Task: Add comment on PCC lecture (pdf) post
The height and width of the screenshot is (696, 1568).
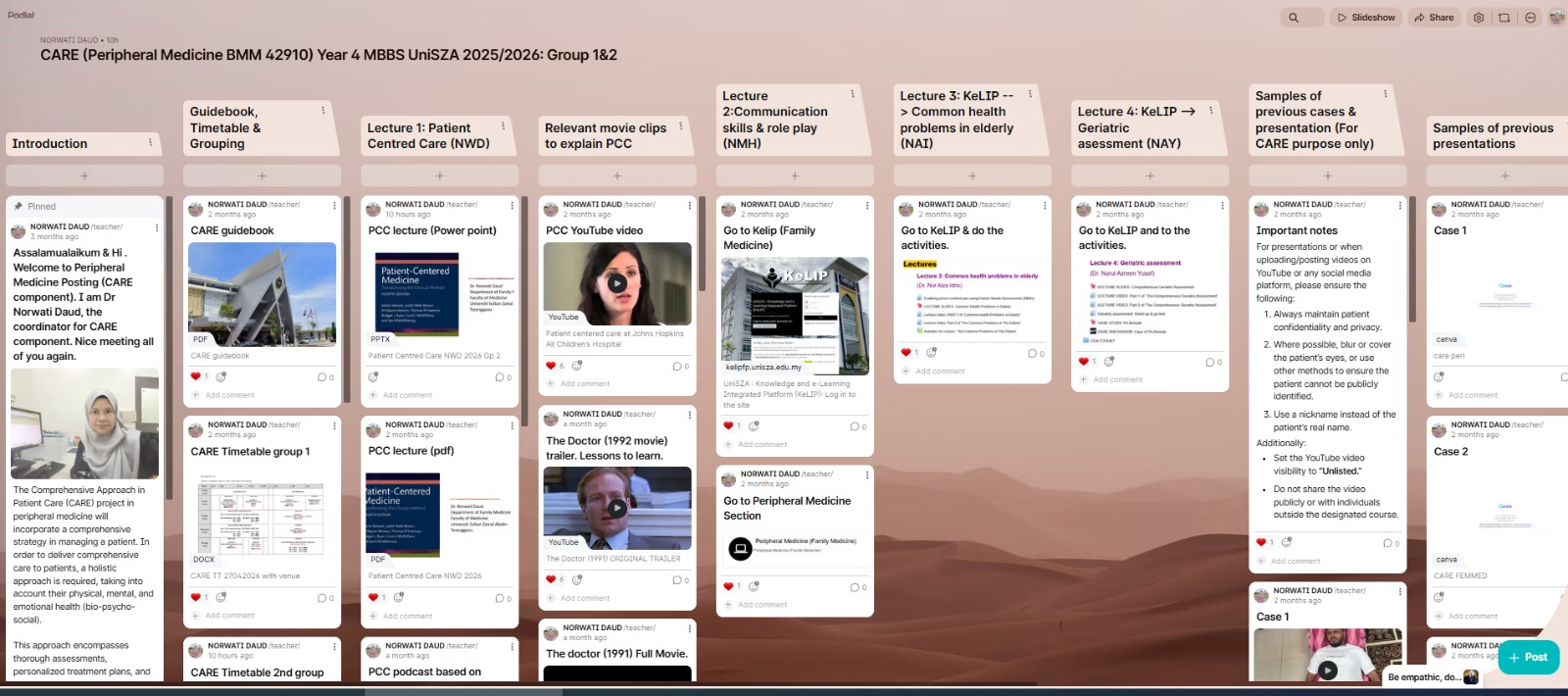Action: point(407,616)
